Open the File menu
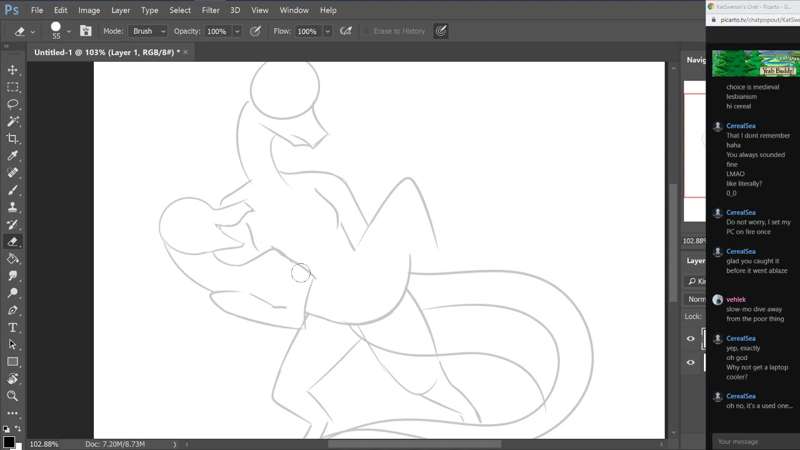800x450 pixels. tap(37, 10)
